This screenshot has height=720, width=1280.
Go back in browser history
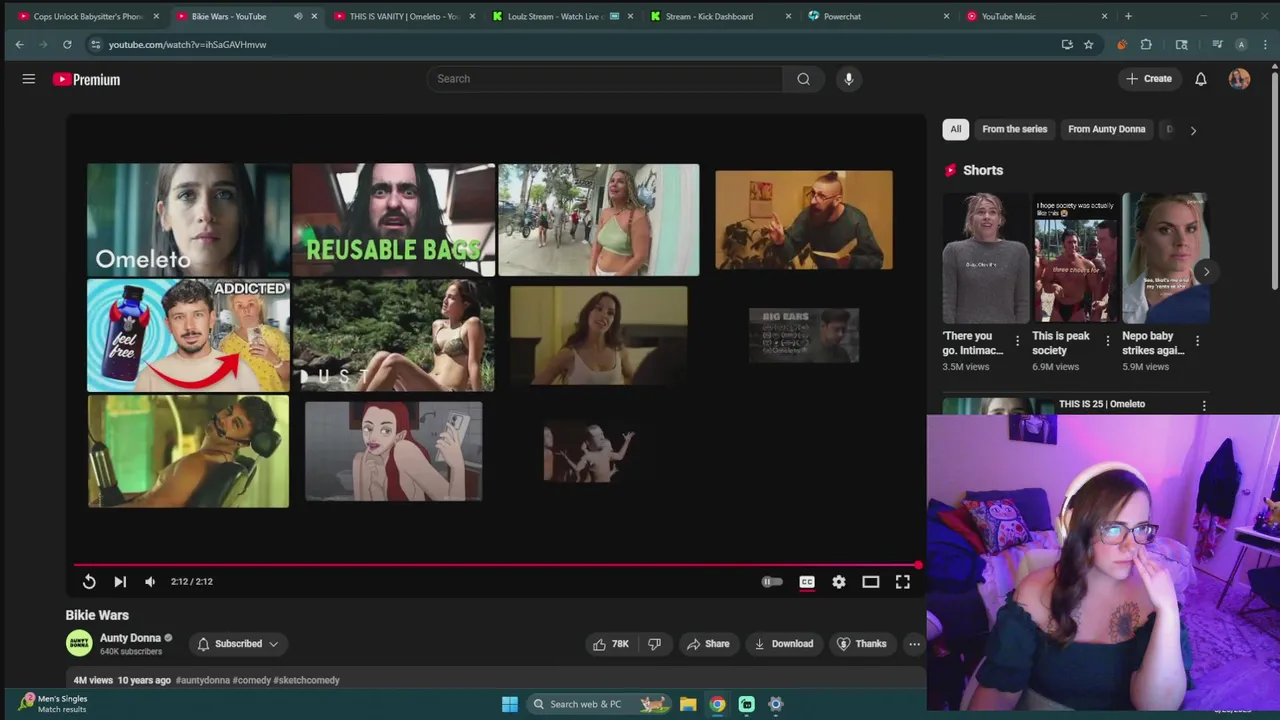[x=19, y=44]
